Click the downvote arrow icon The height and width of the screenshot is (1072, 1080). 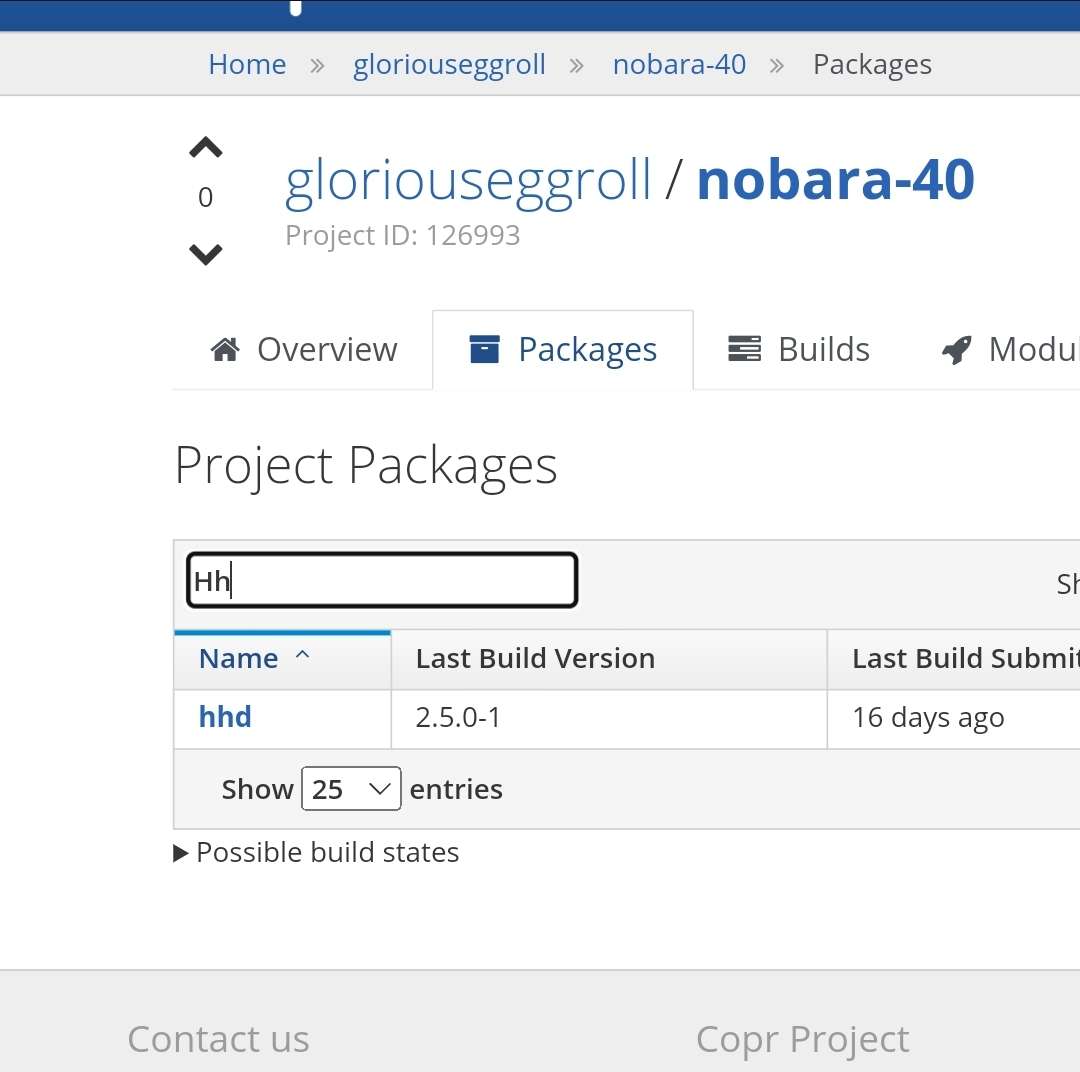coord(205,254)
